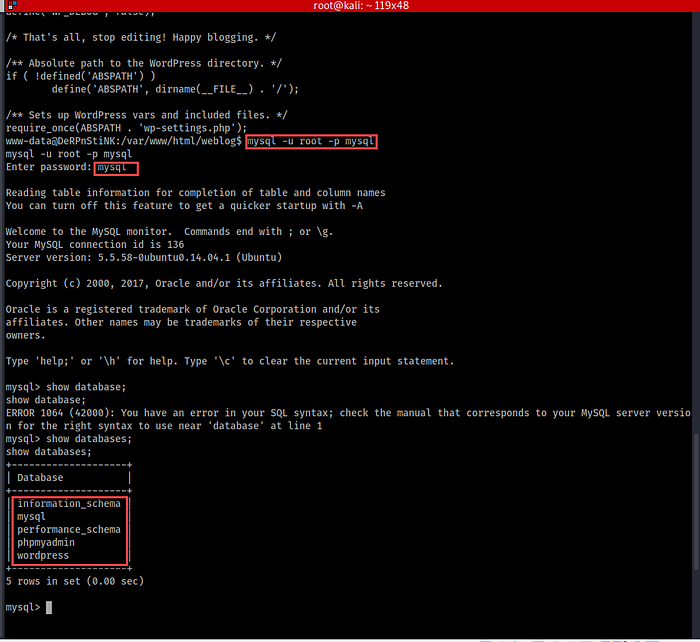The height and width of the screenshot is (642, 700).
Task: Click the highlighted 'mysql -u root -p mysql' command
Action: click(311, 142)
